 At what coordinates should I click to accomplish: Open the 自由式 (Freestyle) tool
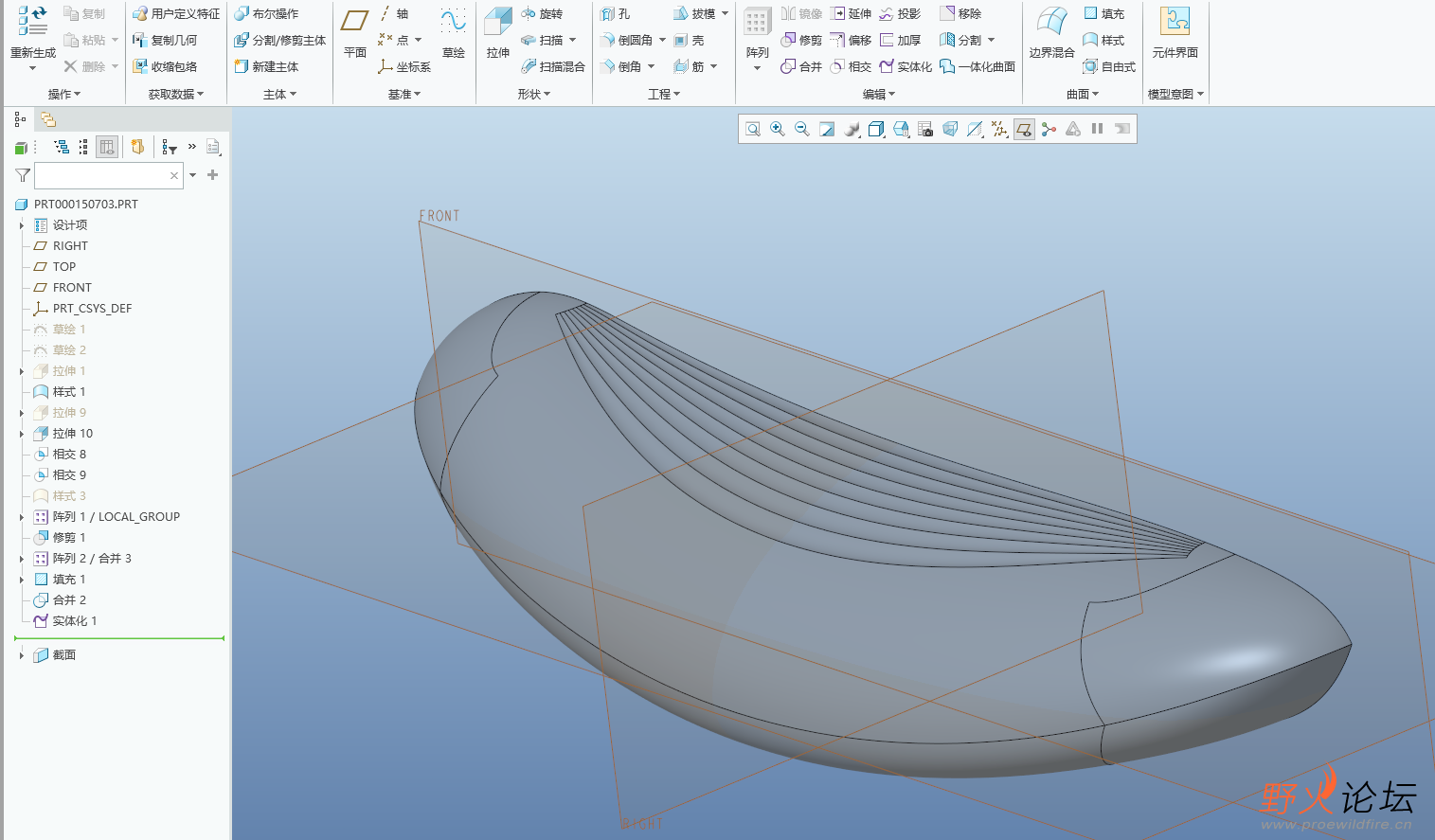point(1109,67)
